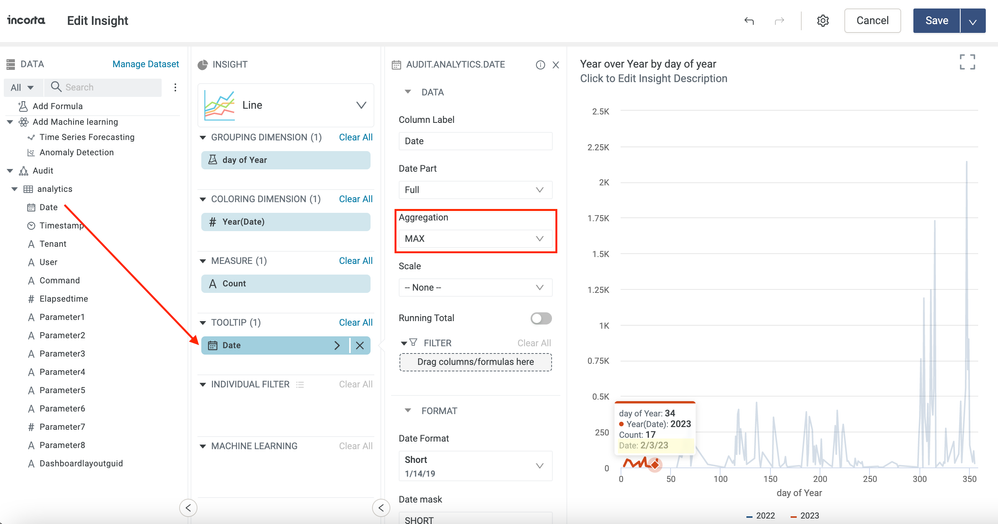Clear All in Measure section
This screenshot has width=998, height=524.
[x=356, y=261]
